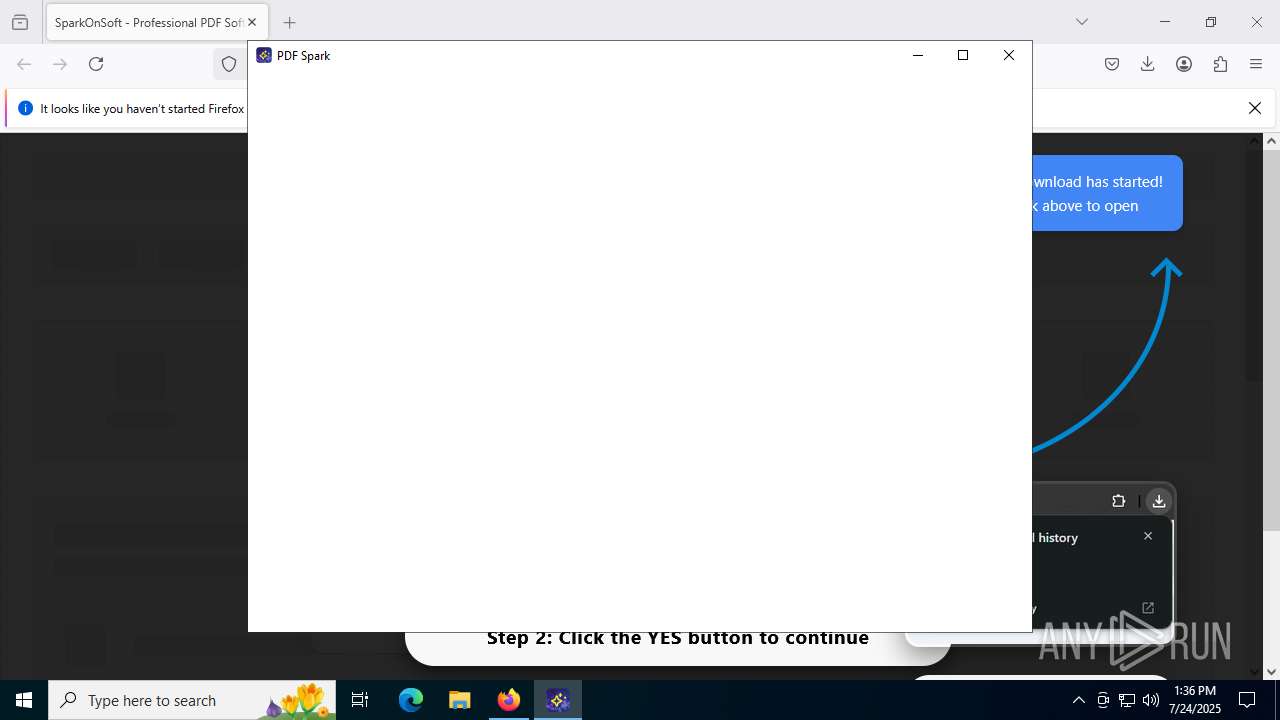1280x720 pixels.
Task: Minimize the PDF Spark window
Action: [917, 56]
